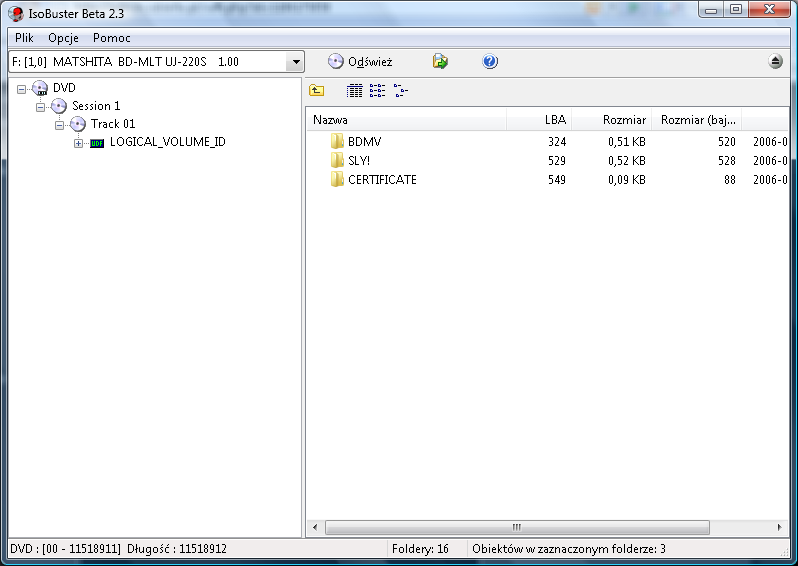Select the BDMV folder name

(x=364, y=142)
